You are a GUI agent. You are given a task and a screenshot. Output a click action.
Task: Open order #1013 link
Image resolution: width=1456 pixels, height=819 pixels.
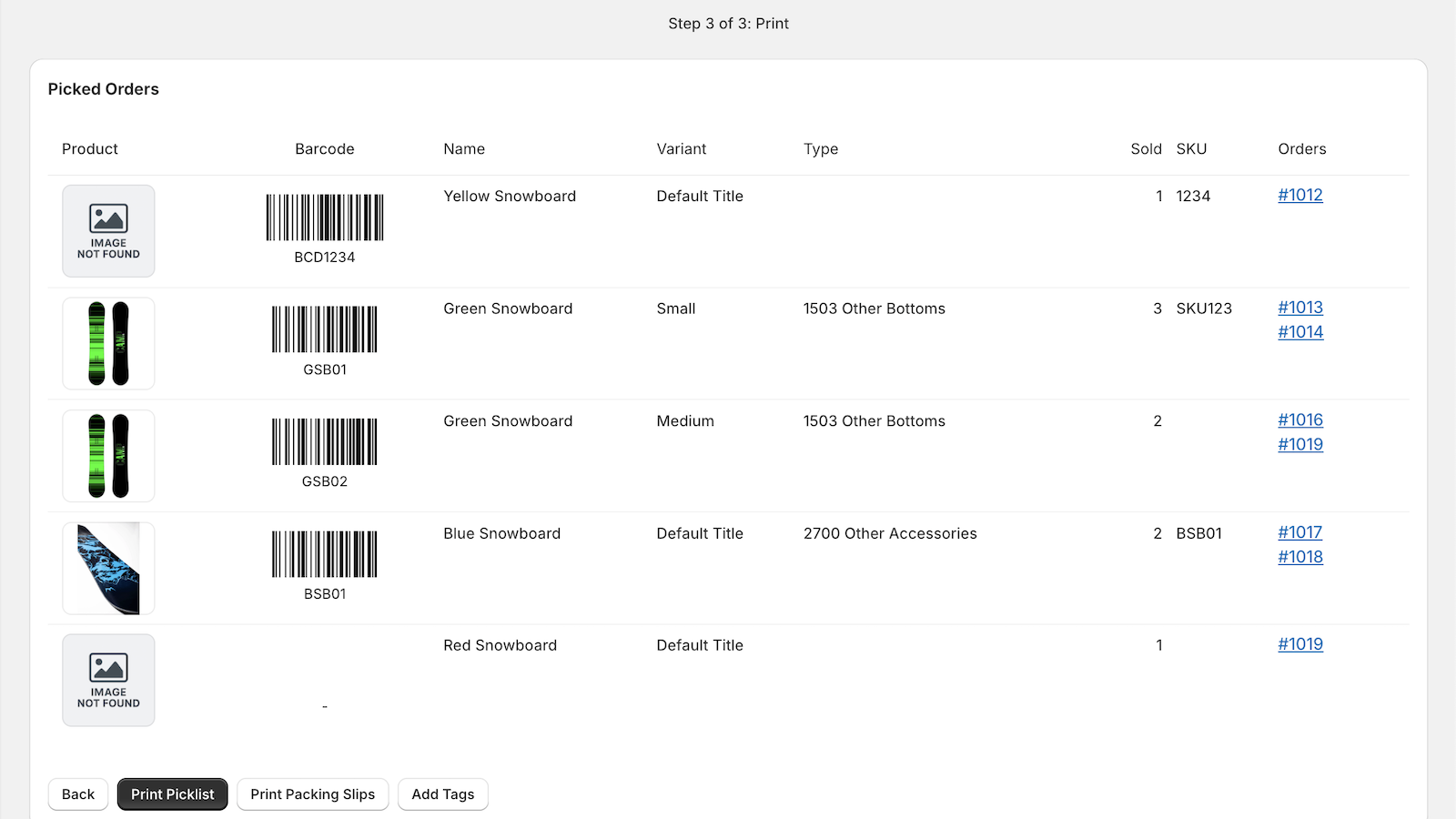pos(1299,308)
